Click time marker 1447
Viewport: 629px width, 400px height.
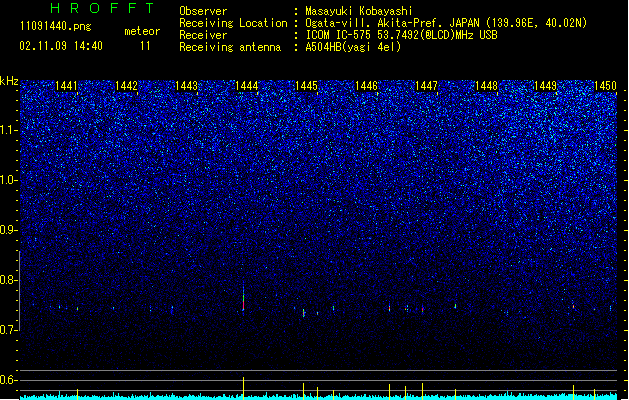point(426,86)
